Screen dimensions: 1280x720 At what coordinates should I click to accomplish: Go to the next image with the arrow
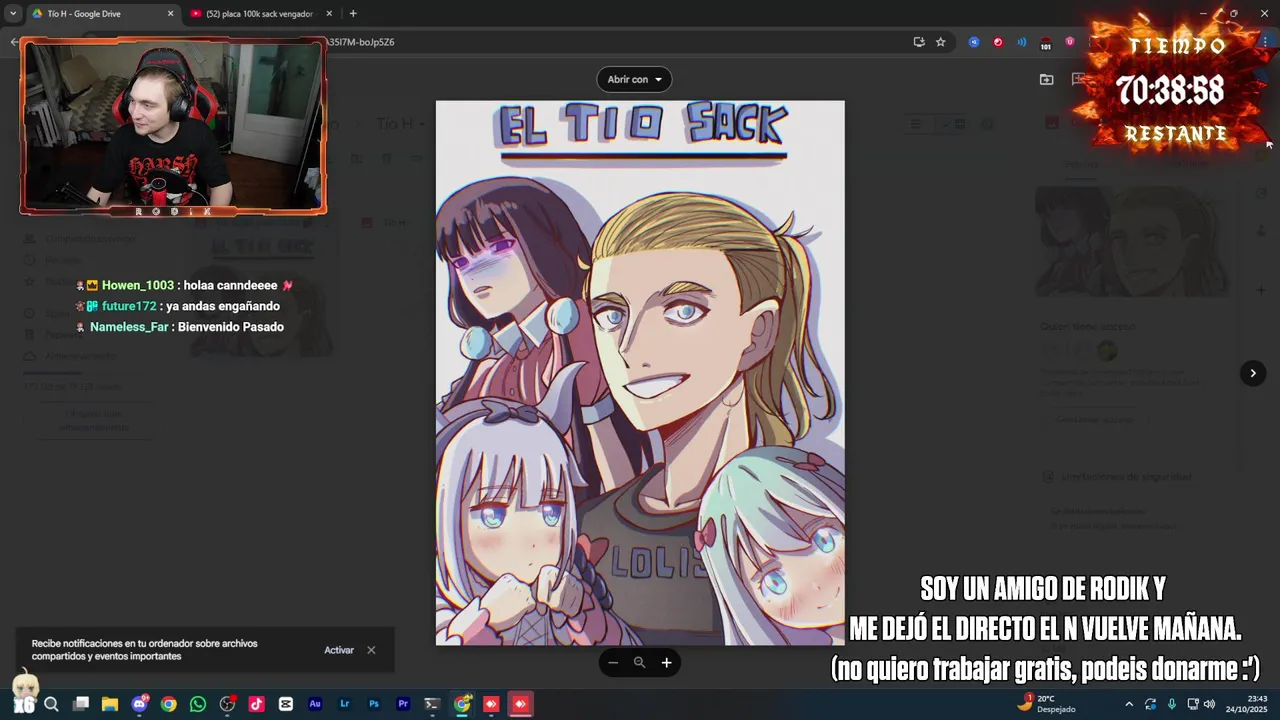[x=1253, y=373]
